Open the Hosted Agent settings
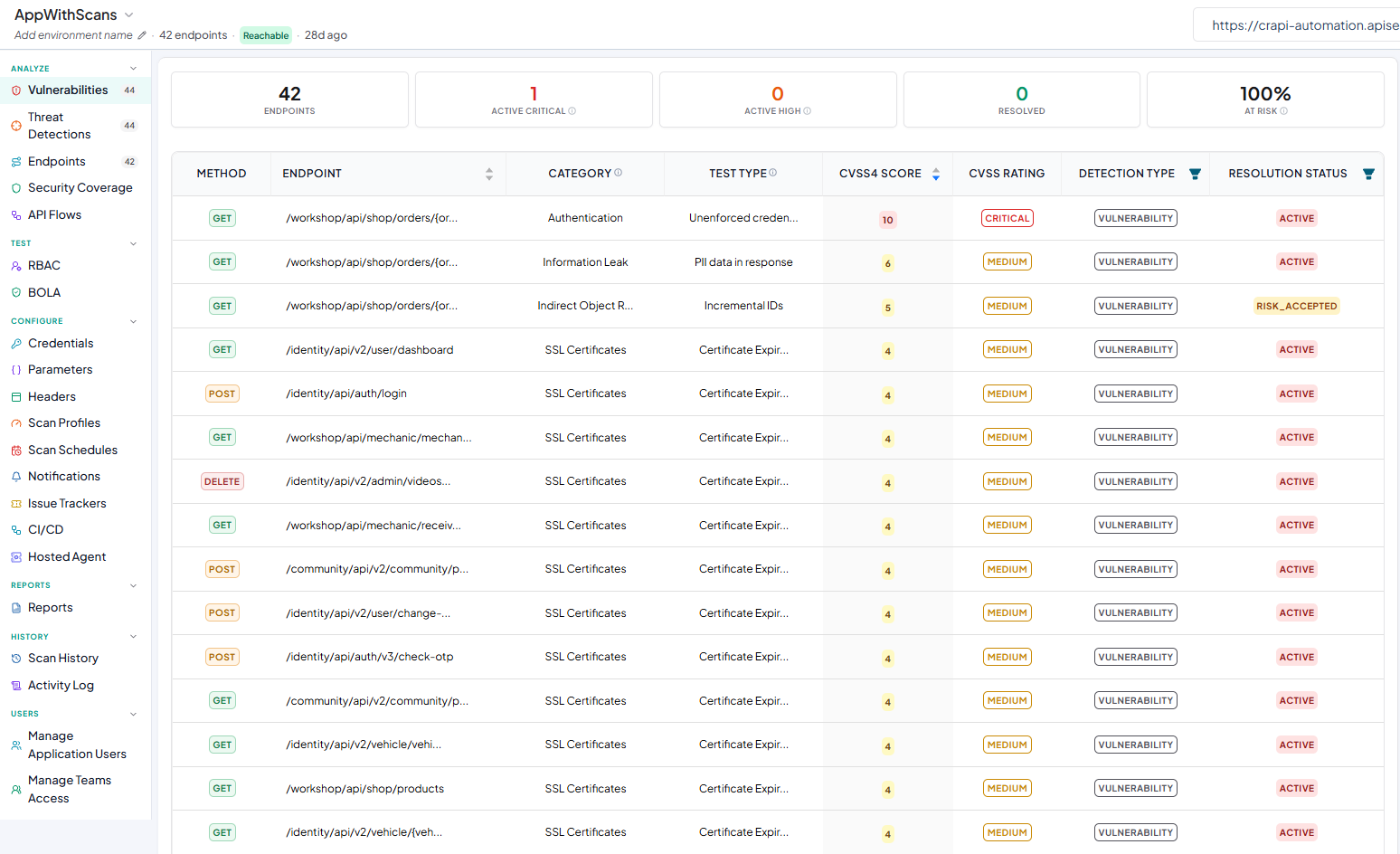The height and width of the screenshot is (854, 1400). pos(67,556)
